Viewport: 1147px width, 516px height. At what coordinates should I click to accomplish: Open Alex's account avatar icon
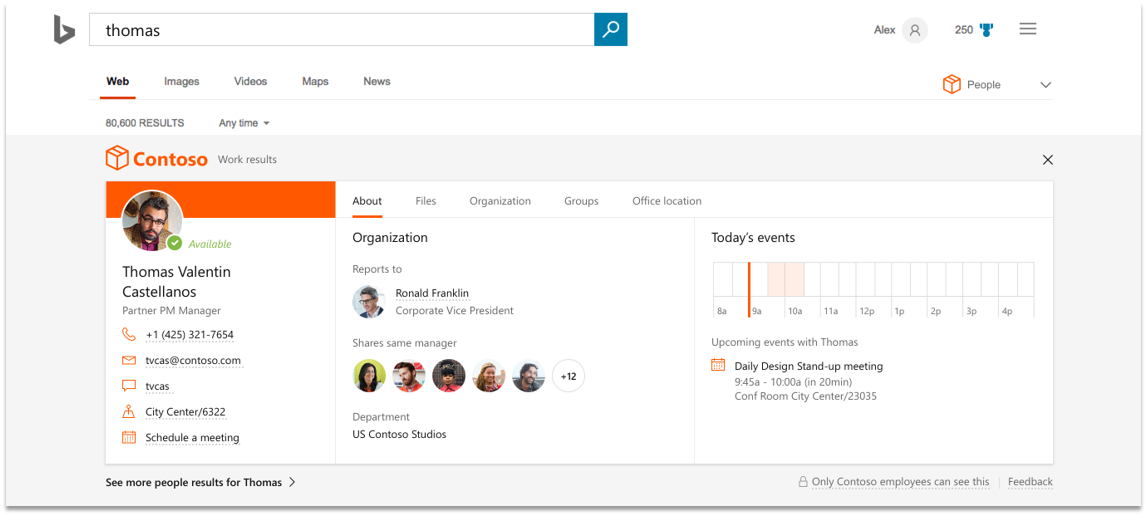point(914,30)
